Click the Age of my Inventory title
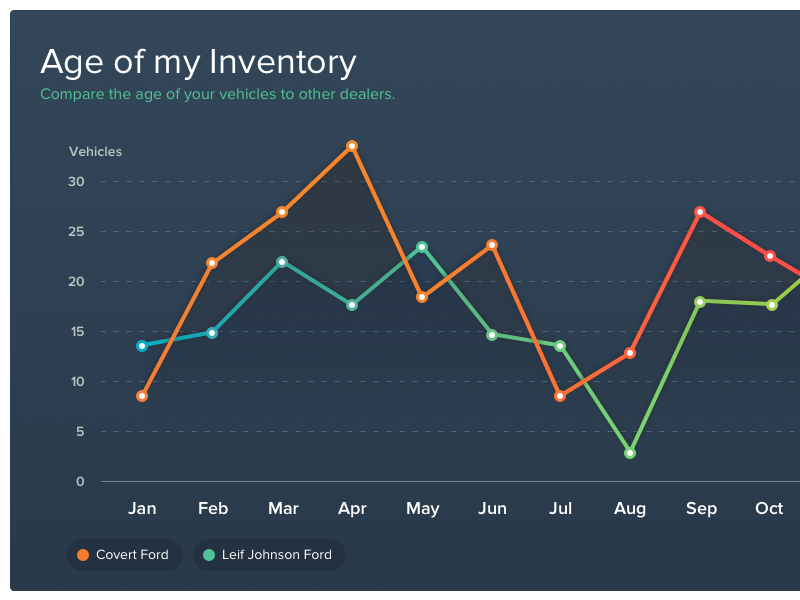The image size is (800, 600). click(x=198, y=62)
